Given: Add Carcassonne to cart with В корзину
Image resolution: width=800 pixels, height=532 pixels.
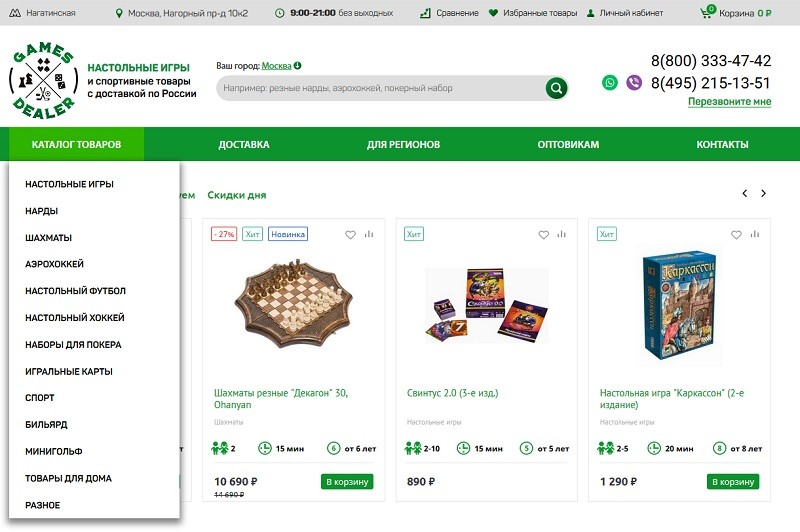Looking at the screenshot, I should [x=733, y=481].
